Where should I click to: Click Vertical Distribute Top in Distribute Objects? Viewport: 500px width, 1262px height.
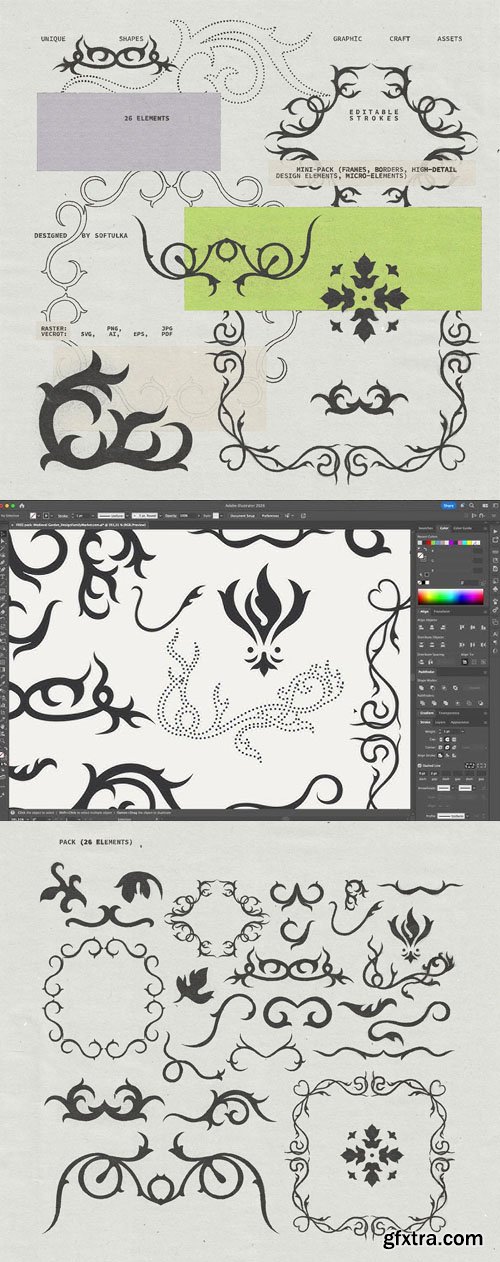pos(421,644)
